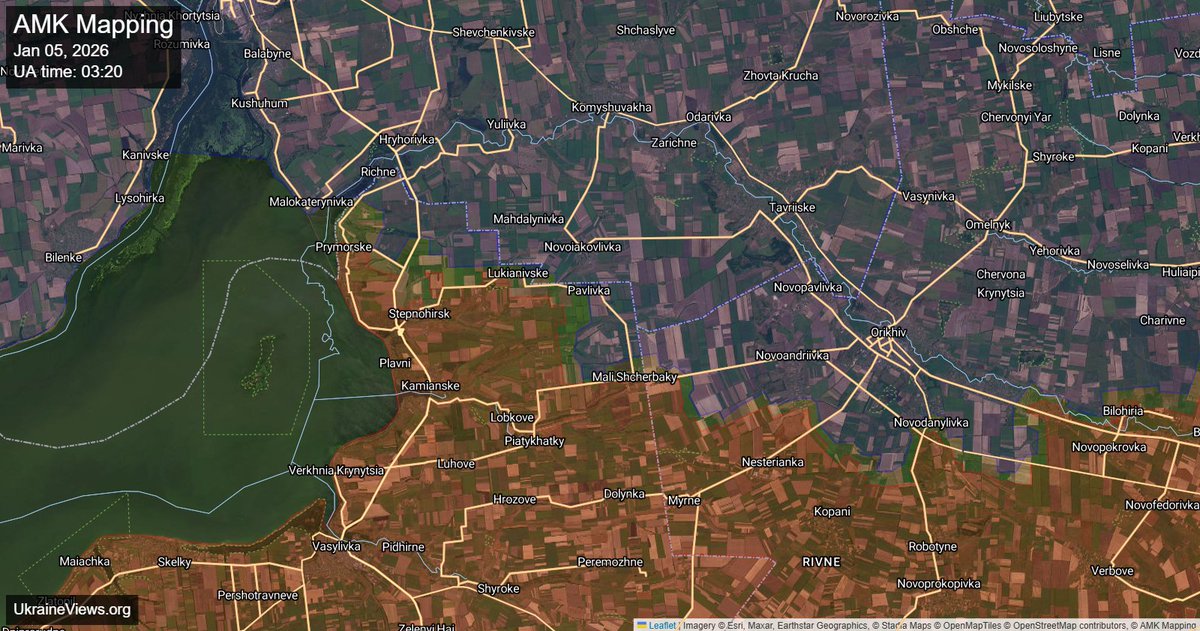The width and height of the screenshot is (1200, 631).
Task: Click the Yehorivka village label
Action: point(1055,250)
